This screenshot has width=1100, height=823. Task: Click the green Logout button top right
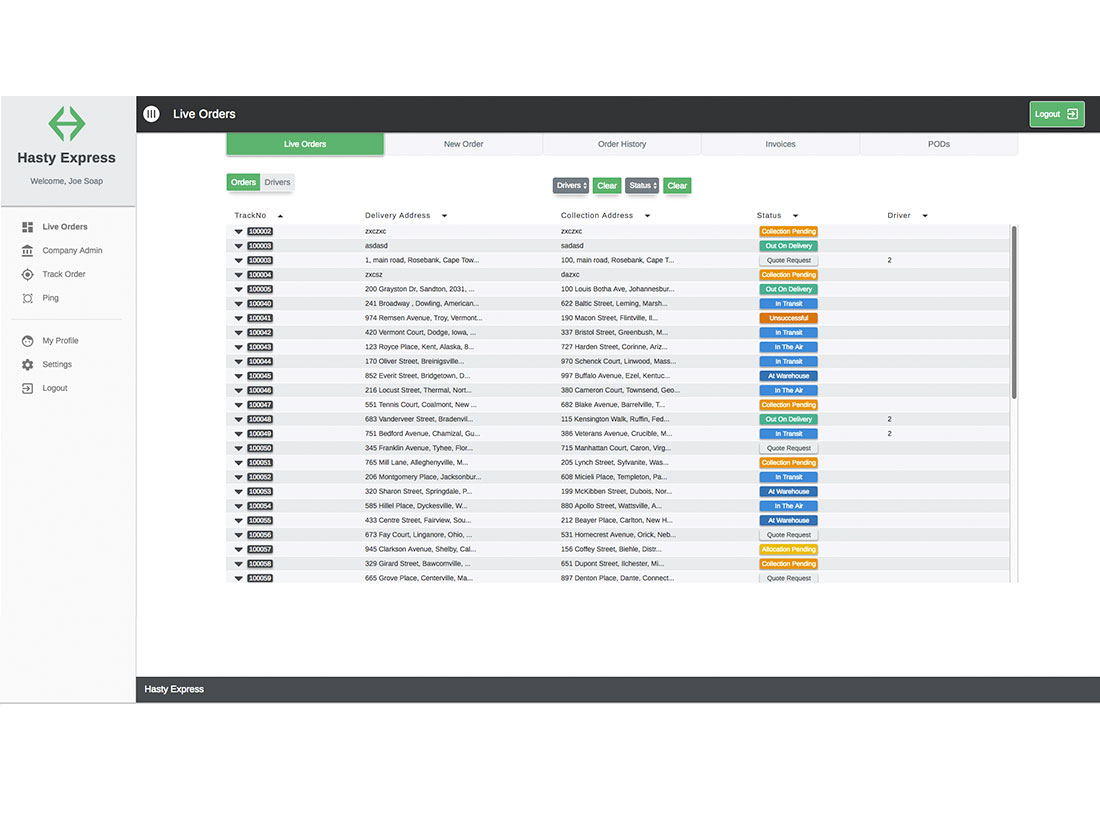click(x=1057, y=114)
